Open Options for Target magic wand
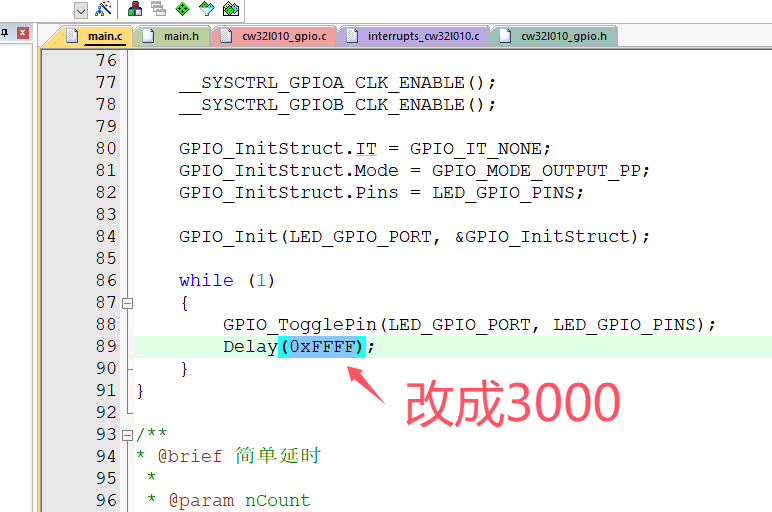Image resolution: width=772 pixels, height=512 pixels. 103,9
